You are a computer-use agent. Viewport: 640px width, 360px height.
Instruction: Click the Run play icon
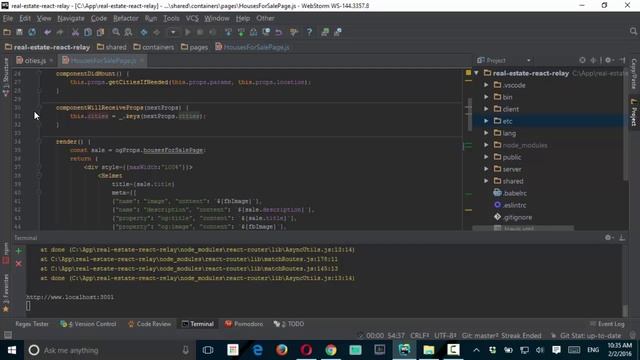(x=187, y=32)
